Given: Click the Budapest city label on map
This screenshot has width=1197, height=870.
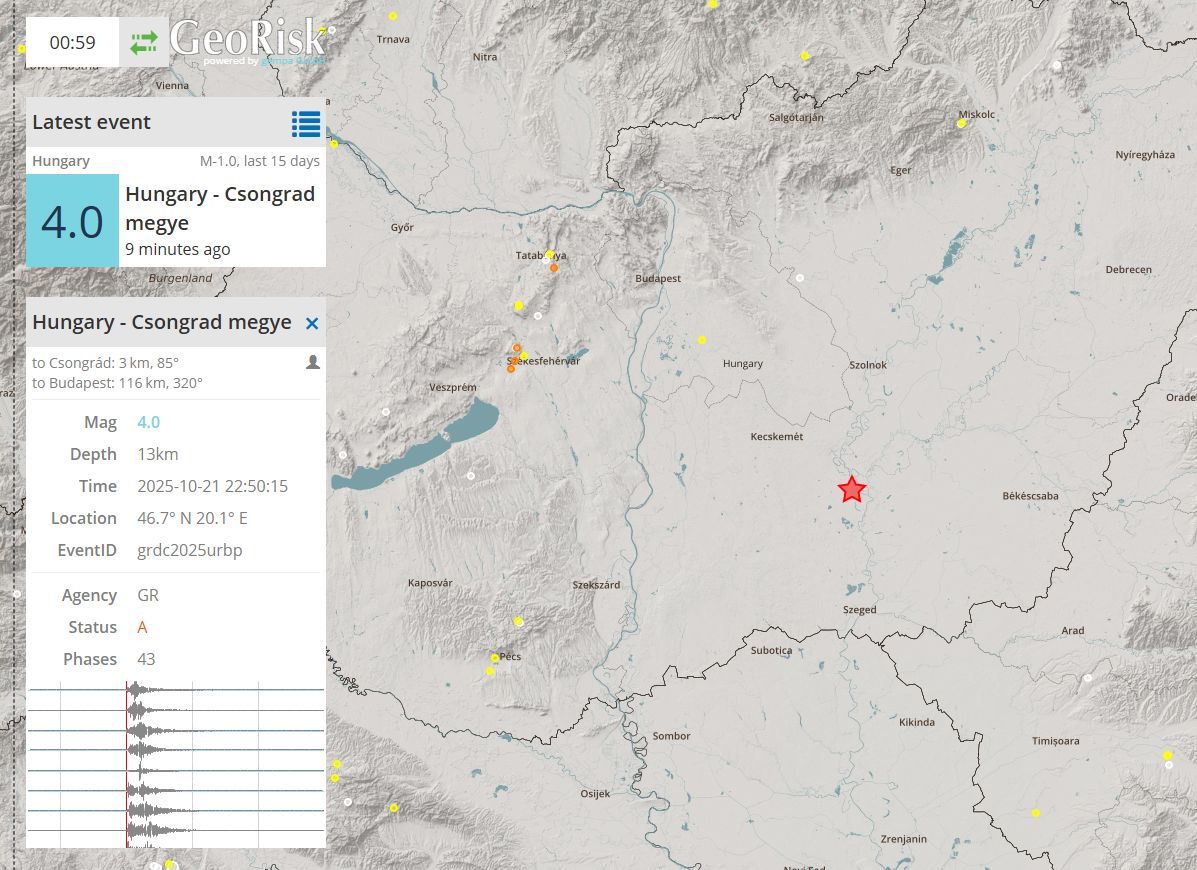Looking at the screenshot, I should coord(658,279).
